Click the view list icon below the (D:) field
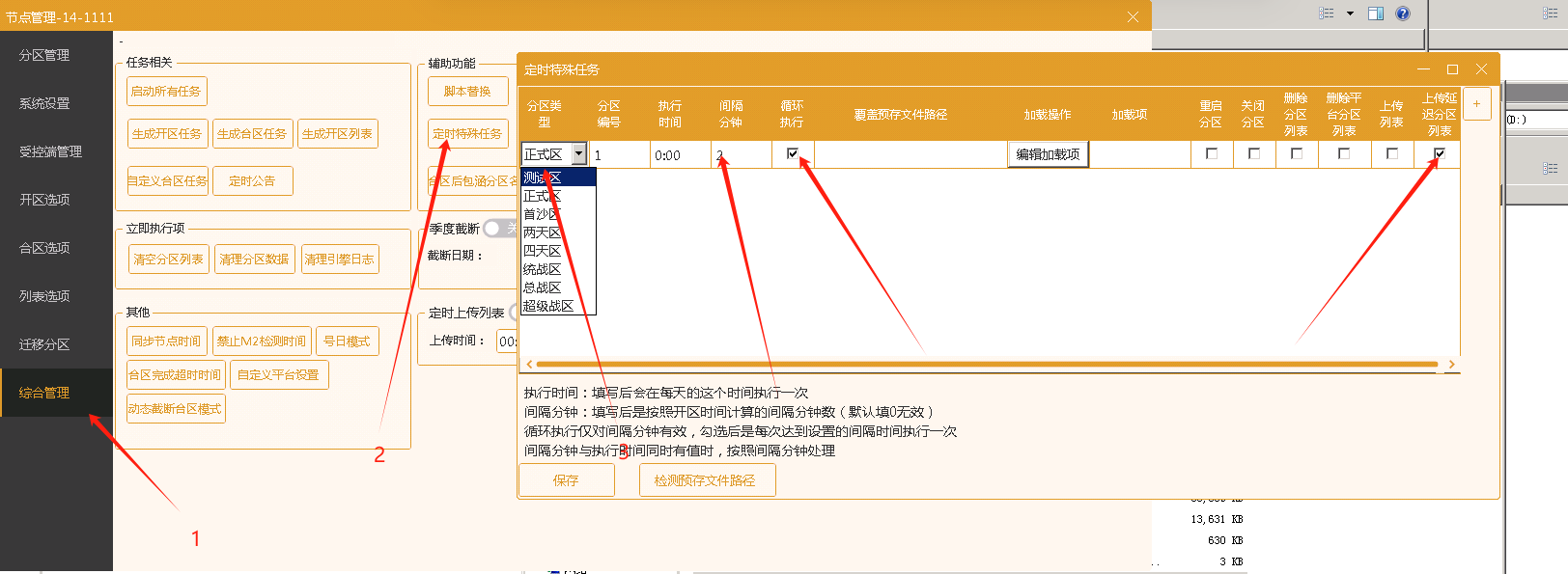Viewport: 1568px width, 574px height. coord(1550,168)
